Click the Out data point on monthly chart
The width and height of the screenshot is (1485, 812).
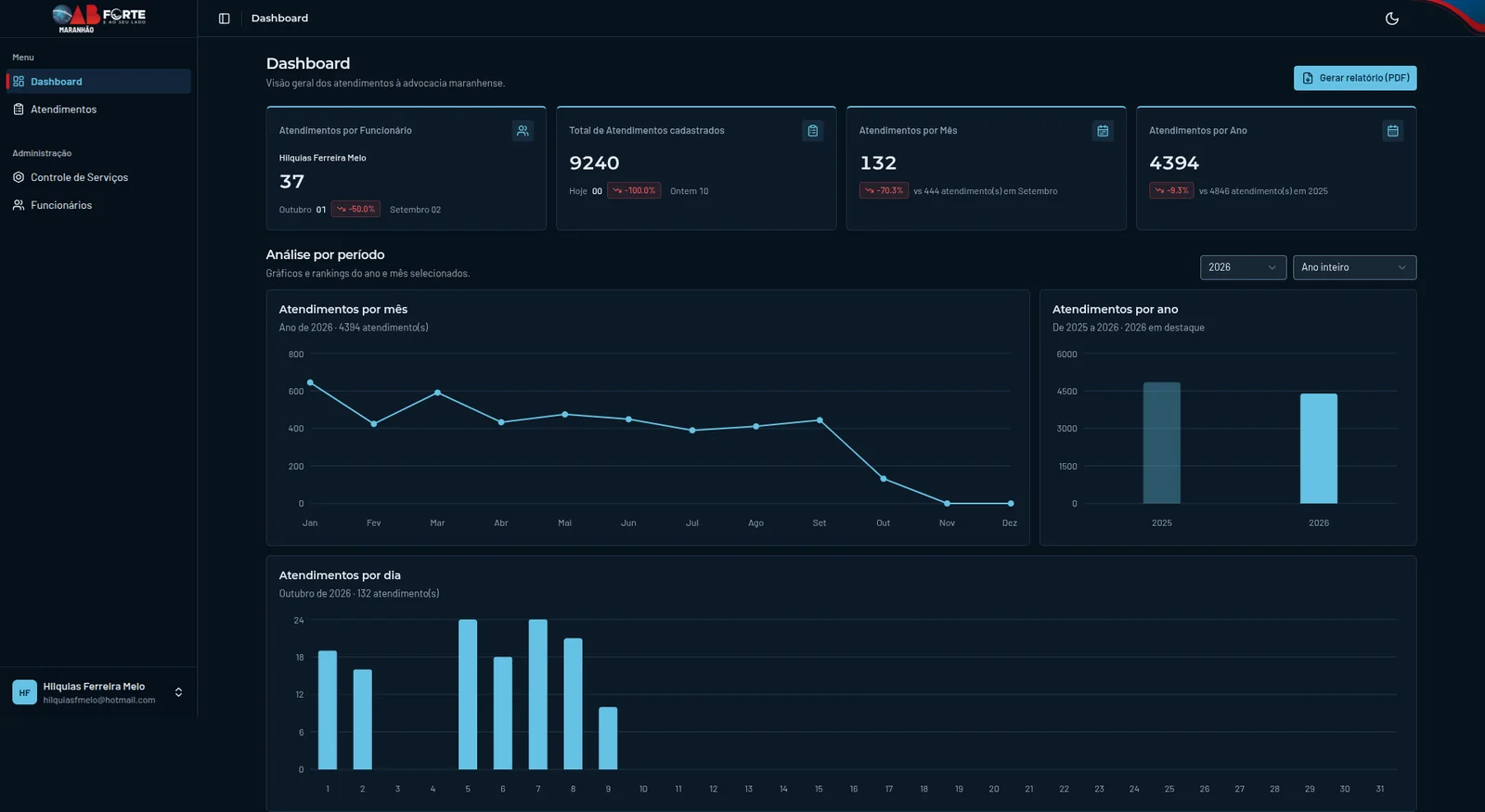coord(884,479)
